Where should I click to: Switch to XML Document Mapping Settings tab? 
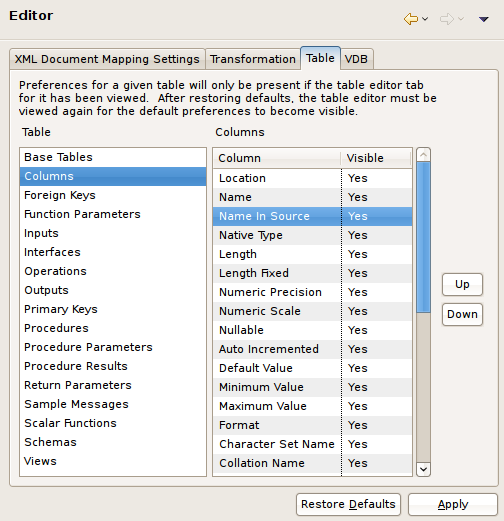pos(107,59)
